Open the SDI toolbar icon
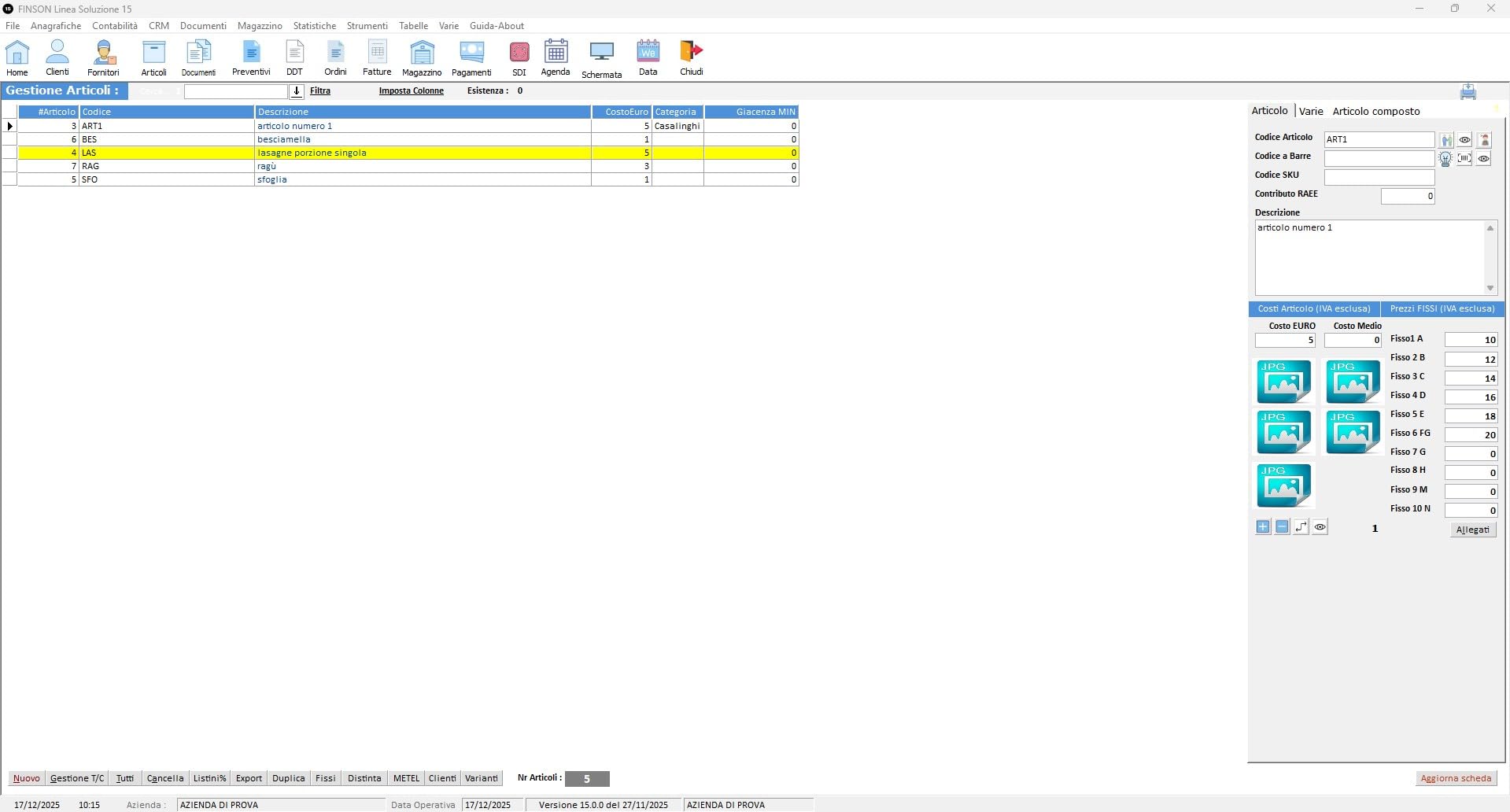The image size is (1510, 812). point(519,58)
